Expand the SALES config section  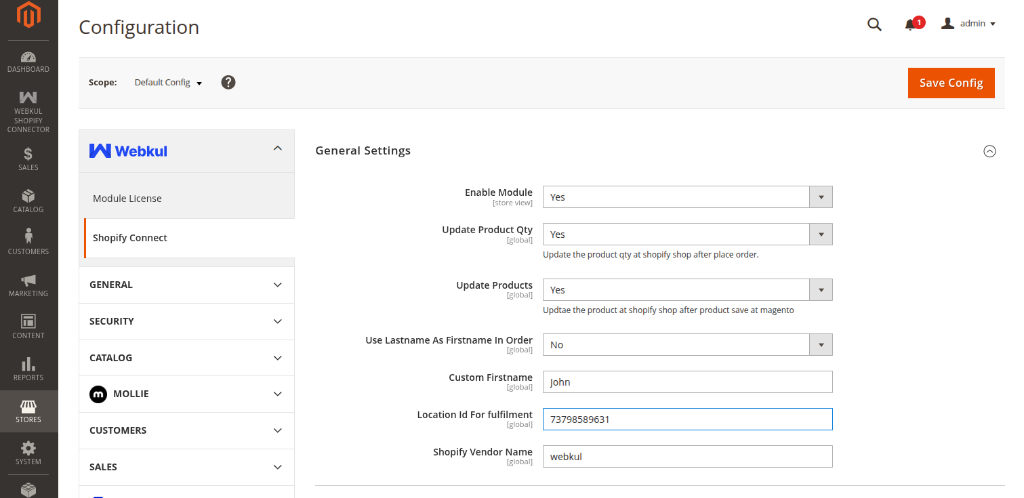(x=187, y=467)
